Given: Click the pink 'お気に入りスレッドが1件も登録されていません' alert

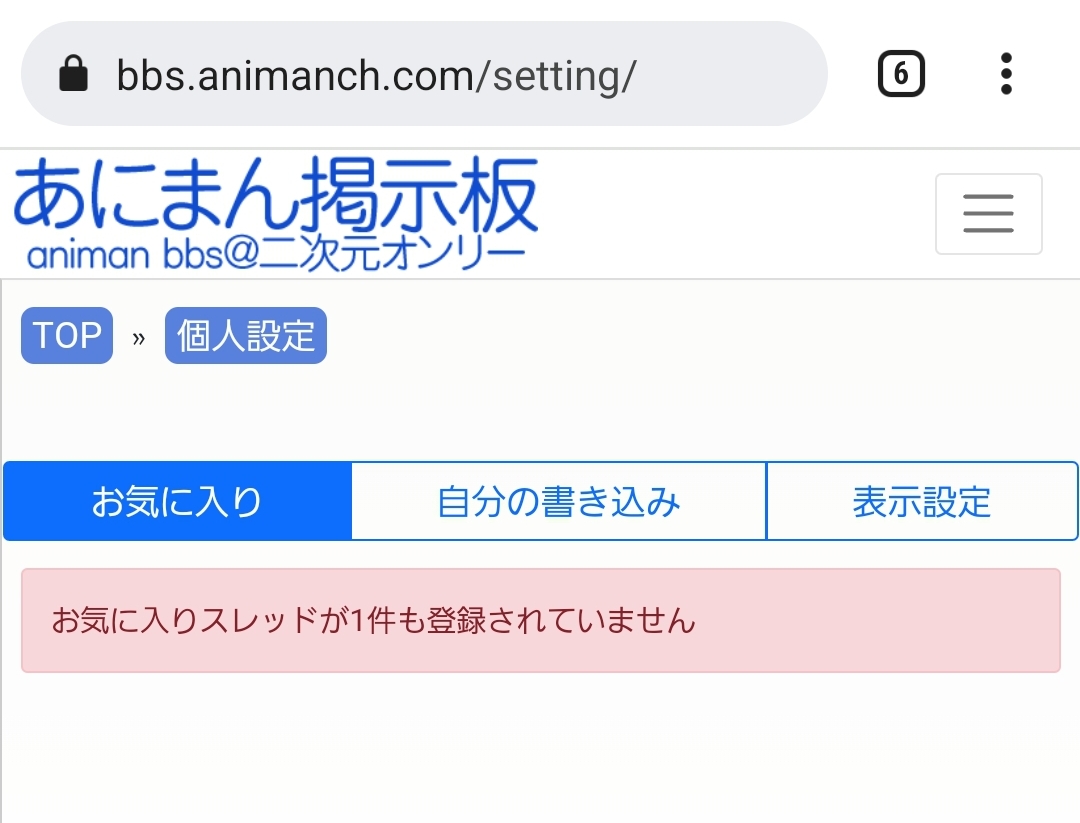Looking at the screenshot, I should point(540,621).
